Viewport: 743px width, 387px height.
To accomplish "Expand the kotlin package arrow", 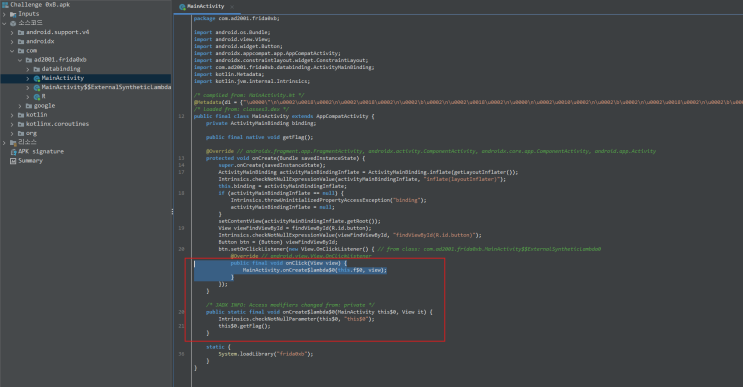I will pyautogui.click(x=12, y=115).
